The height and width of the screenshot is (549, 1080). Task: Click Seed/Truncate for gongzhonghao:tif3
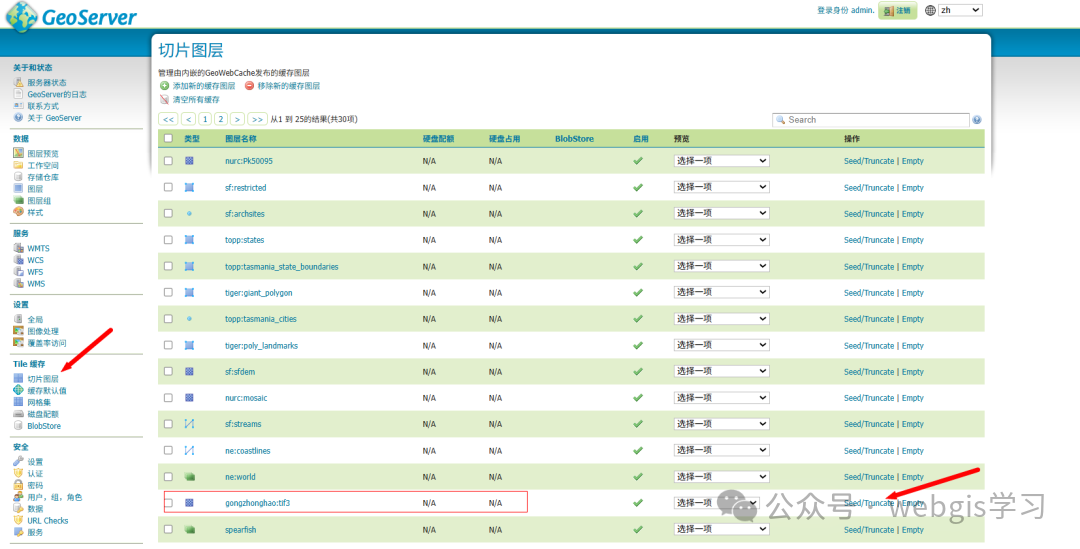[869, 503]
